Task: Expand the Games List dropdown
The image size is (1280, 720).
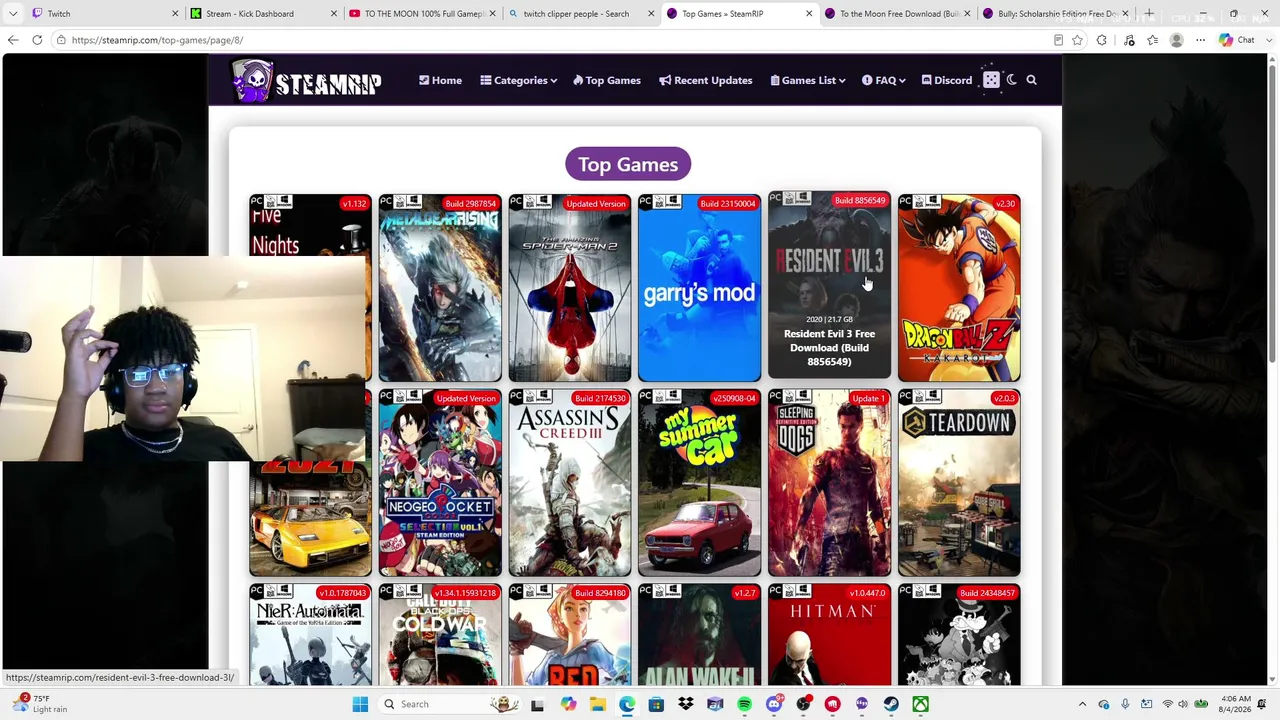Action: coord(808,80)
